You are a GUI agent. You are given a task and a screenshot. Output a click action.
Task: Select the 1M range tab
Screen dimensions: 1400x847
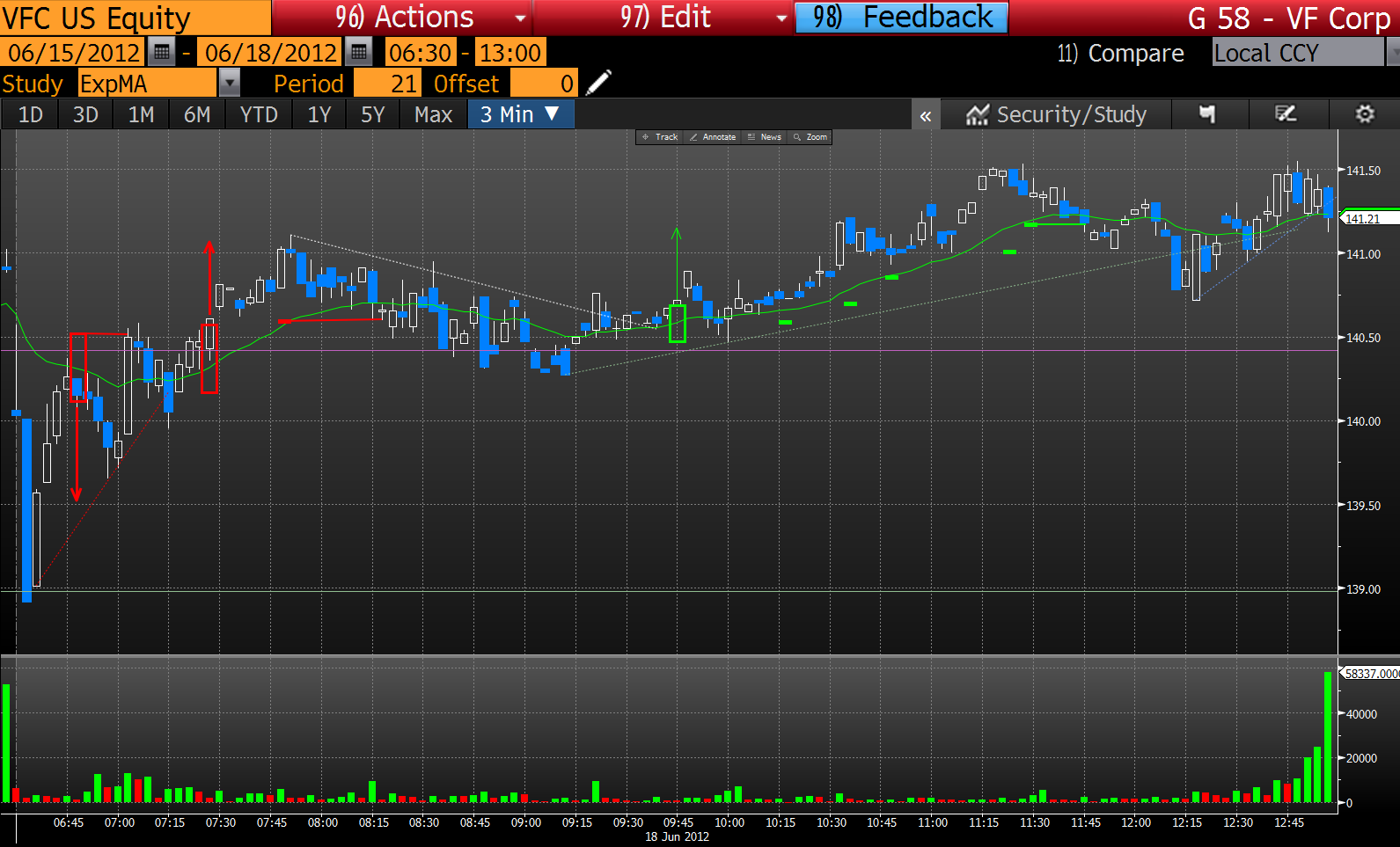click(x=141, y=114)
